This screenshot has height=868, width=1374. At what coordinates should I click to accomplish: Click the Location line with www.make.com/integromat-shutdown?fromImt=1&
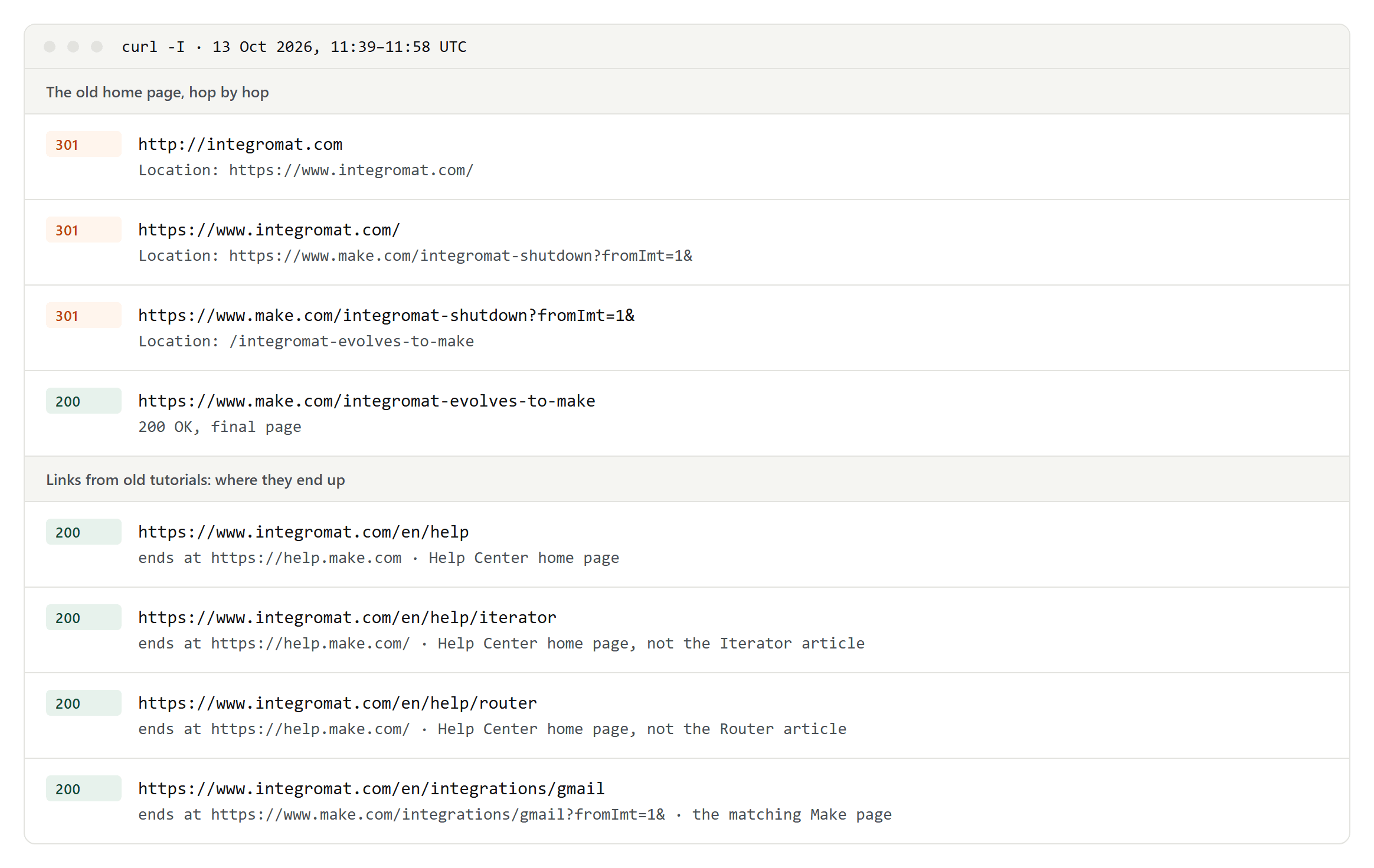pyautogui.click(x=415, y=256)
